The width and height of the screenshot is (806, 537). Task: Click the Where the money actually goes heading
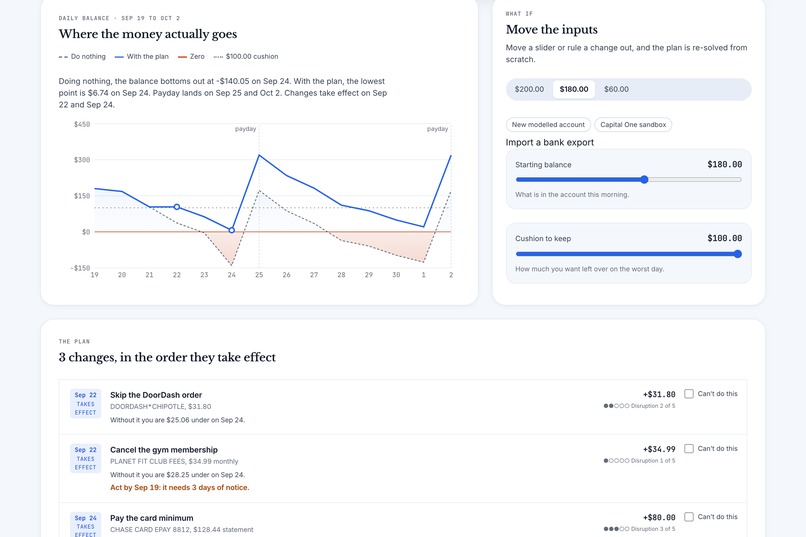(148, 34)
